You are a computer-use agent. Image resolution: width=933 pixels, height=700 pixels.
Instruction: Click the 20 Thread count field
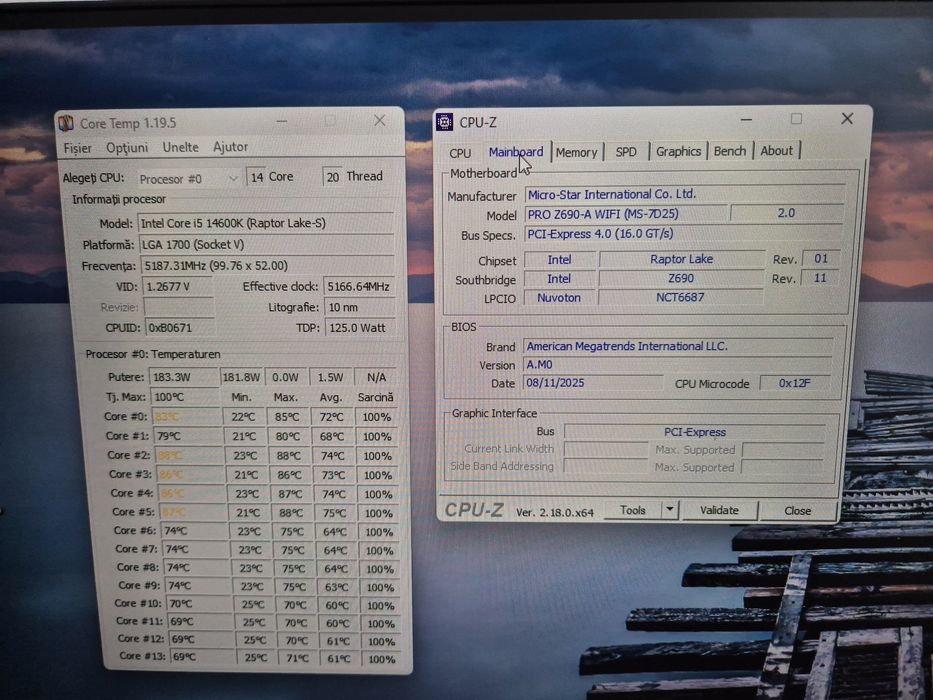pyautogui.click(x=333, y=177)
